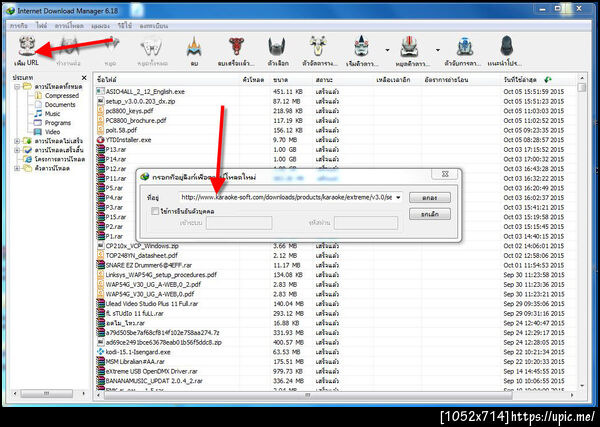Click the Tell a Friend toolbar icon
Screen dimensions: 600x427
tap(506, 47)
